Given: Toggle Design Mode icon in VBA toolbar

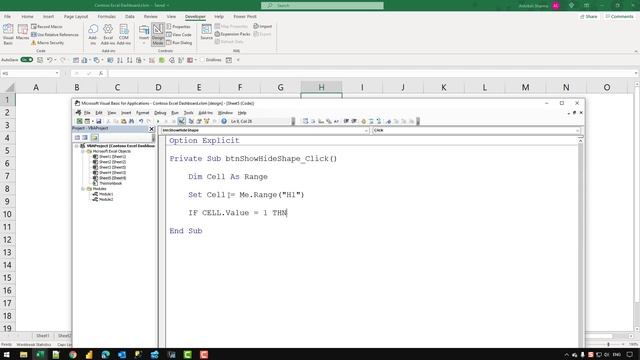Looking at the screenshot, I should [182, 121].
